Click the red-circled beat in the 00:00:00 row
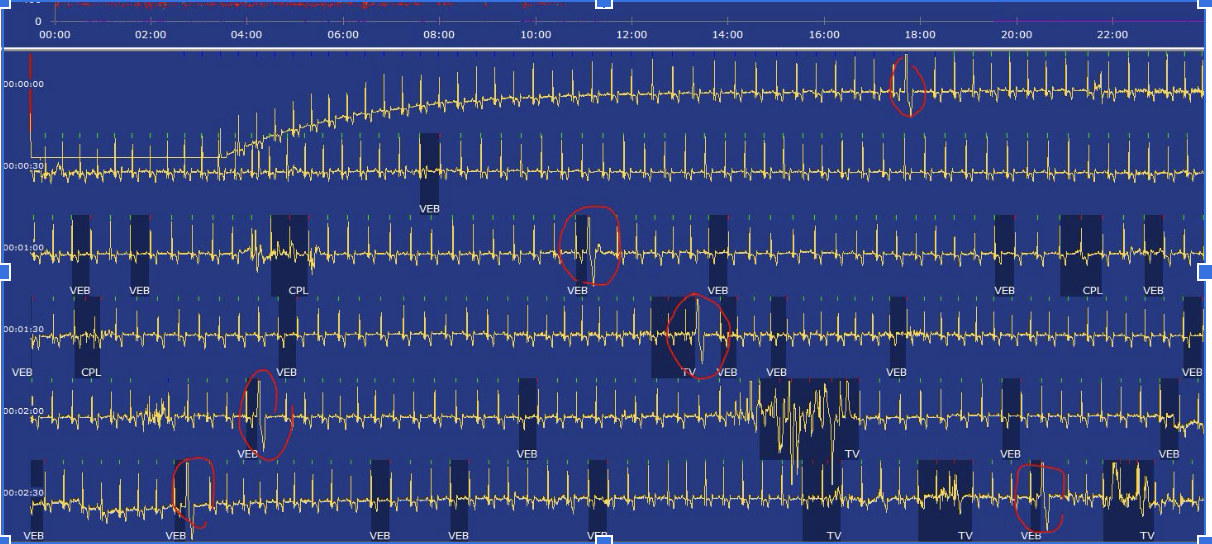This screenshot has width=1212, height=544. (908, 86)
